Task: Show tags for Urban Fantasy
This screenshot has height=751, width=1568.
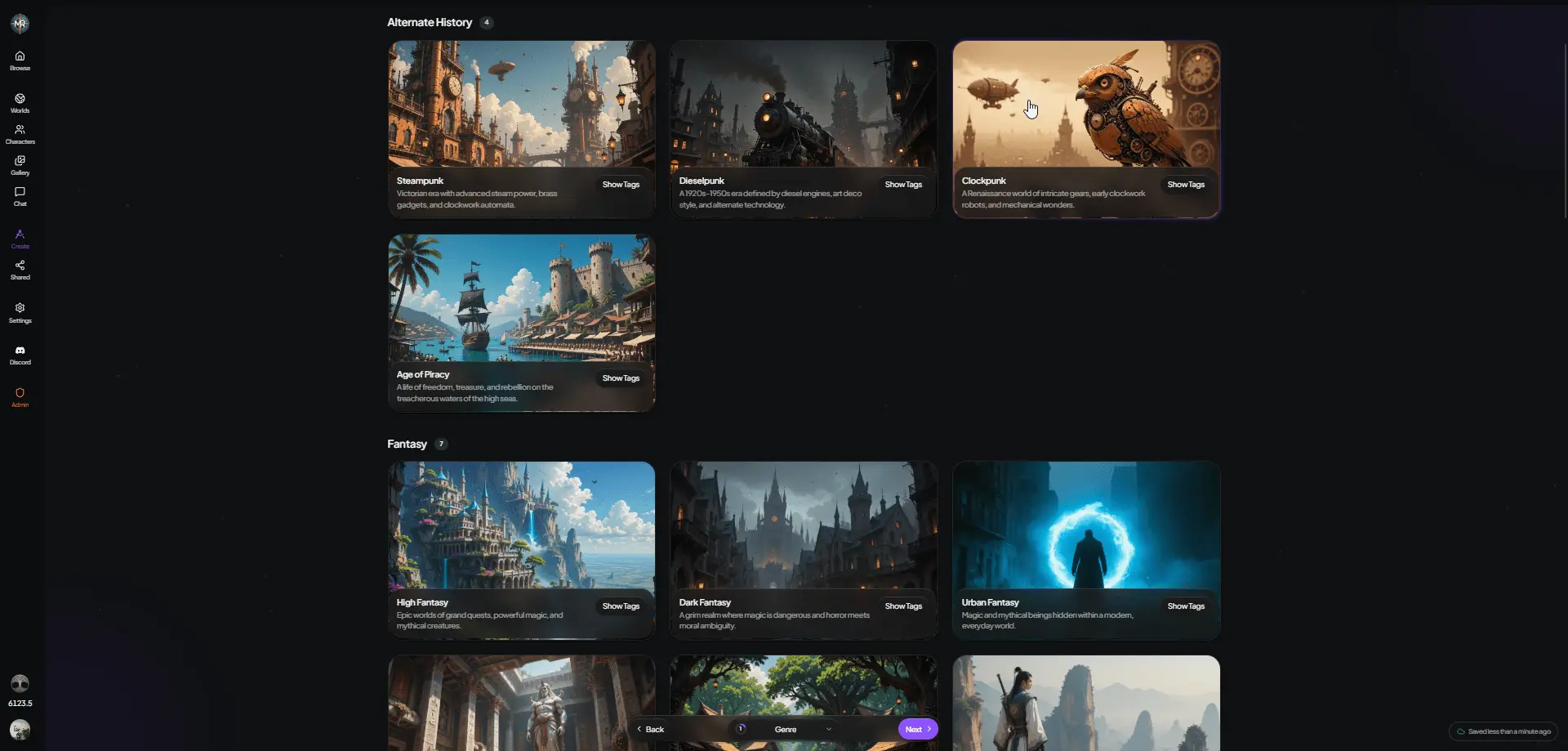Action: [x=1186, y=606]
